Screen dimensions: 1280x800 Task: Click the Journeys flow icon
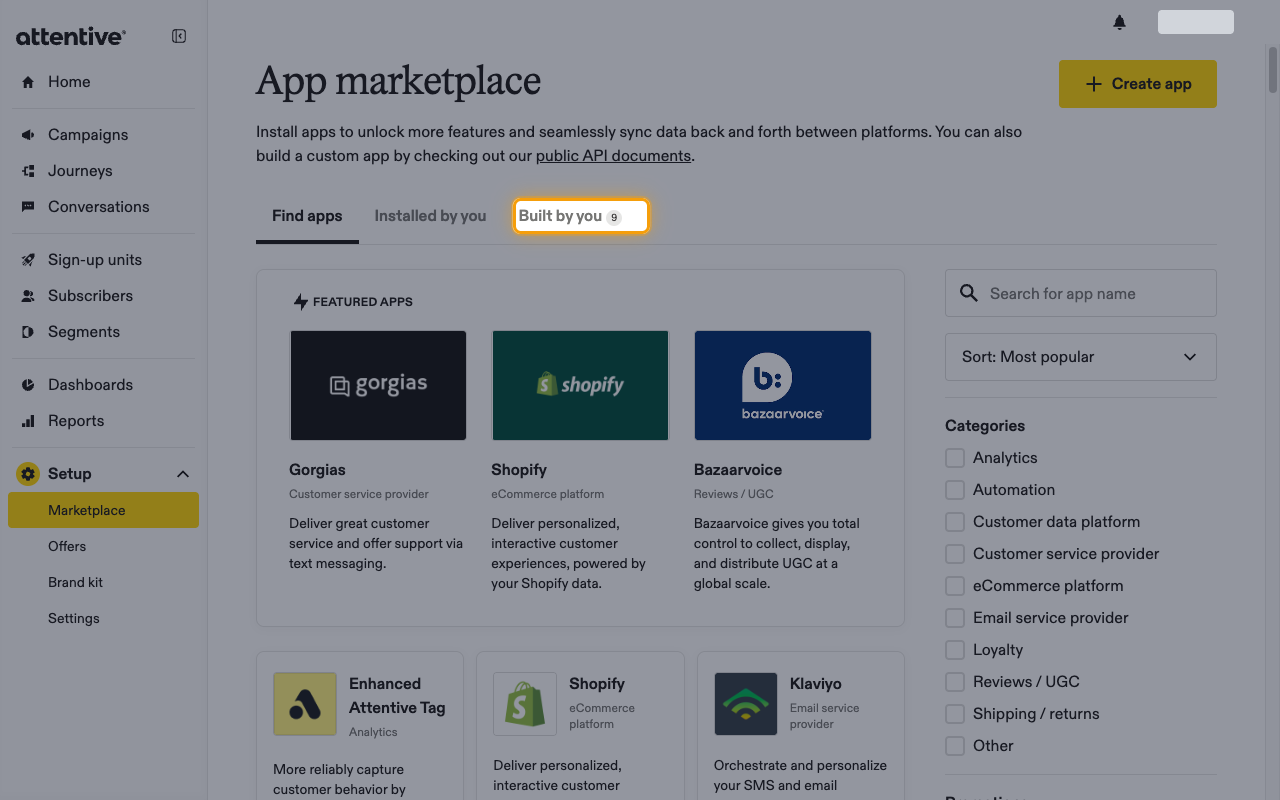(28, 171)
